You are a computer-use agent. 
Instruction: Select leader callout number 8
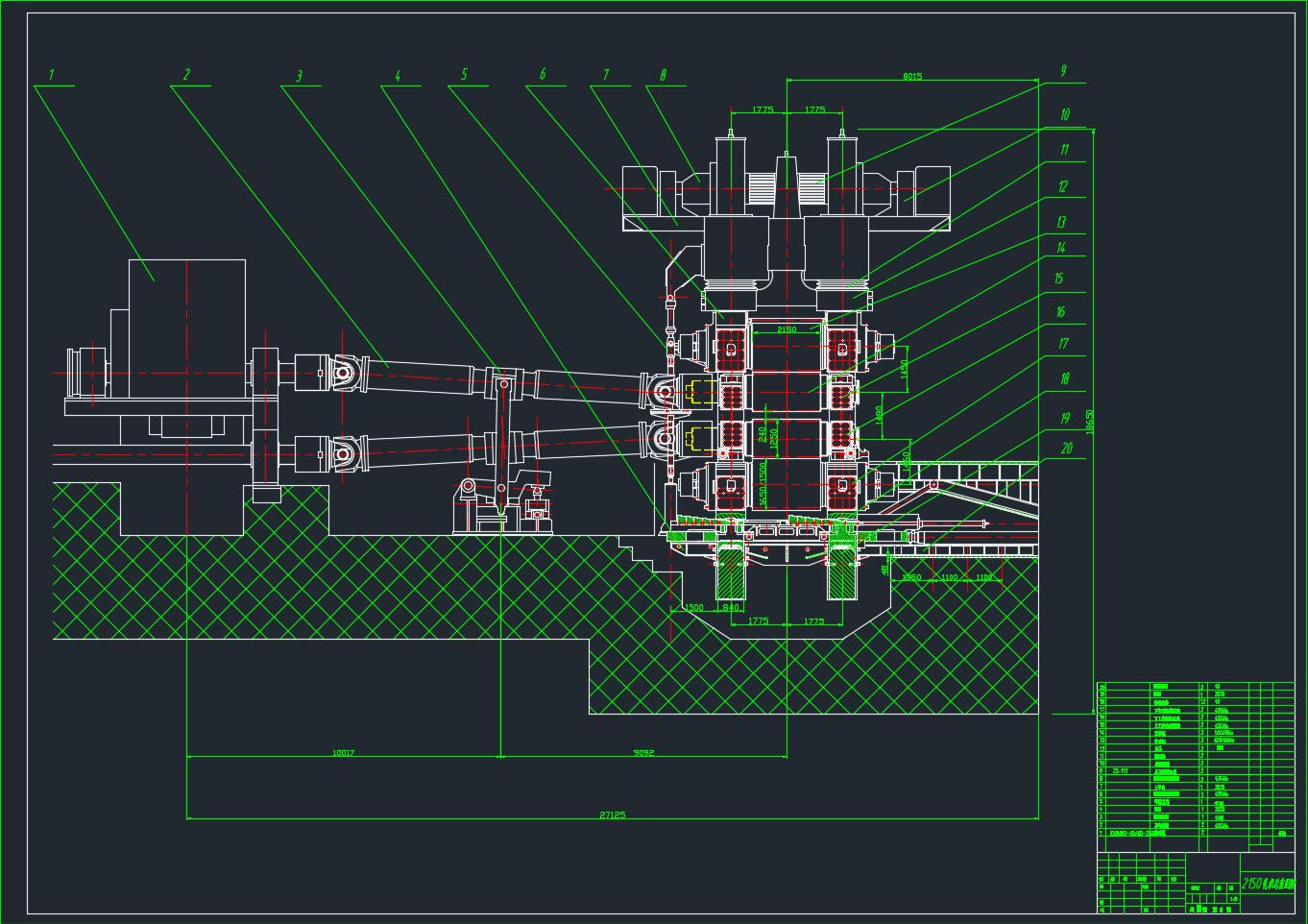click(x=663, y=75)
